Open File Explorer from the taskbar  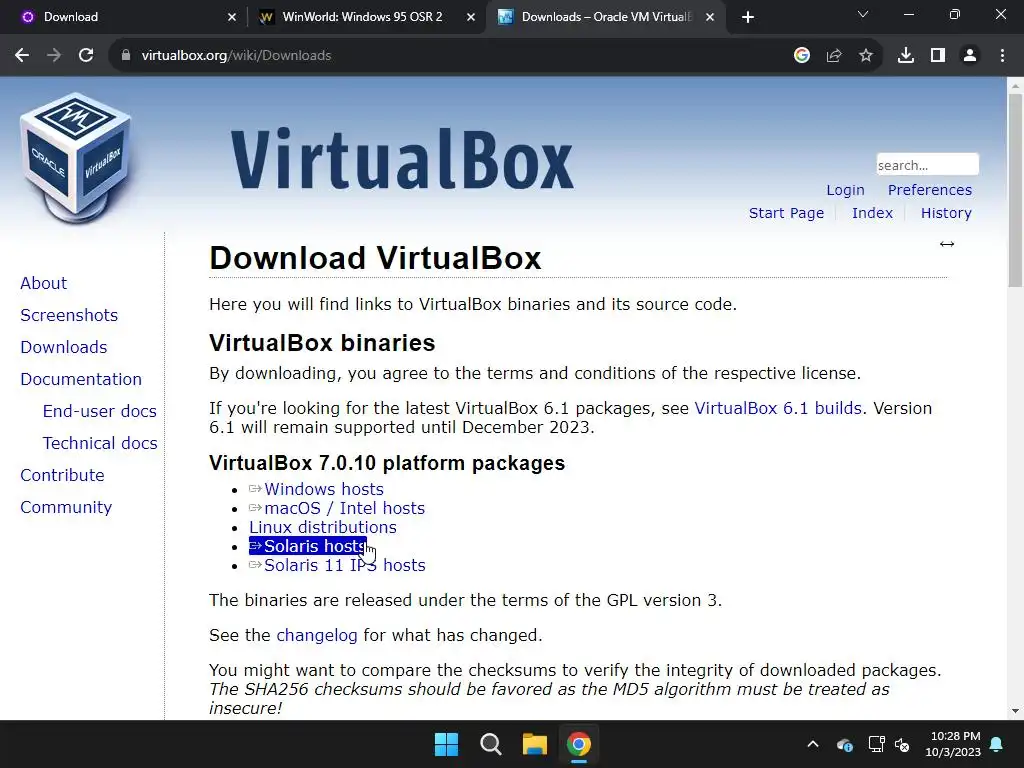[534, 744]
